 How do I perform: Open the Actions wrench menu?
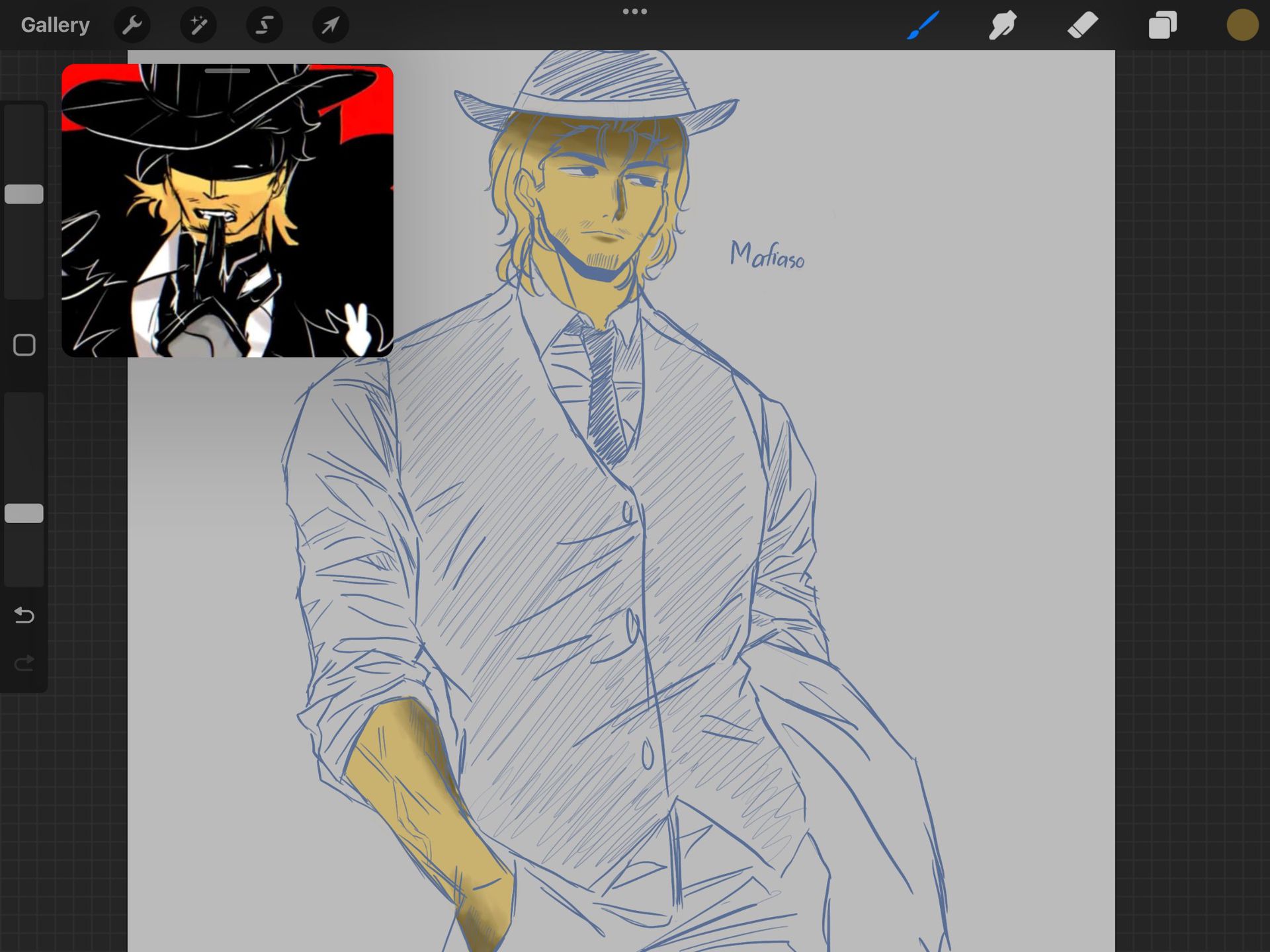click(x=132, y=25)
